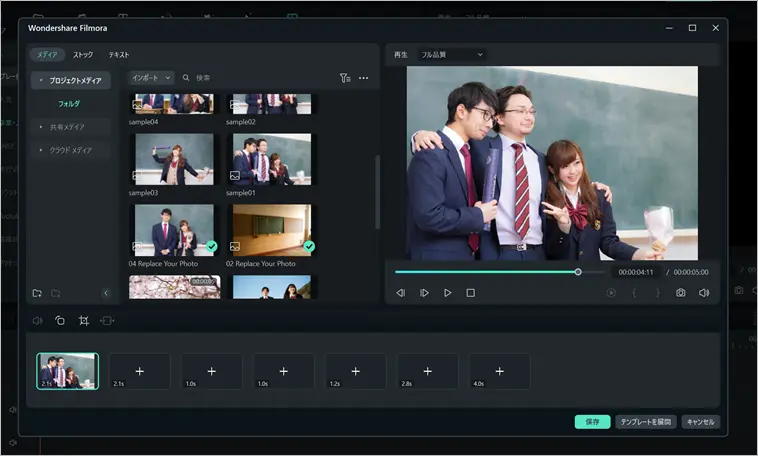758x456 pixels.
Task: Click the delete folder icon
Action: pos(56,293)
